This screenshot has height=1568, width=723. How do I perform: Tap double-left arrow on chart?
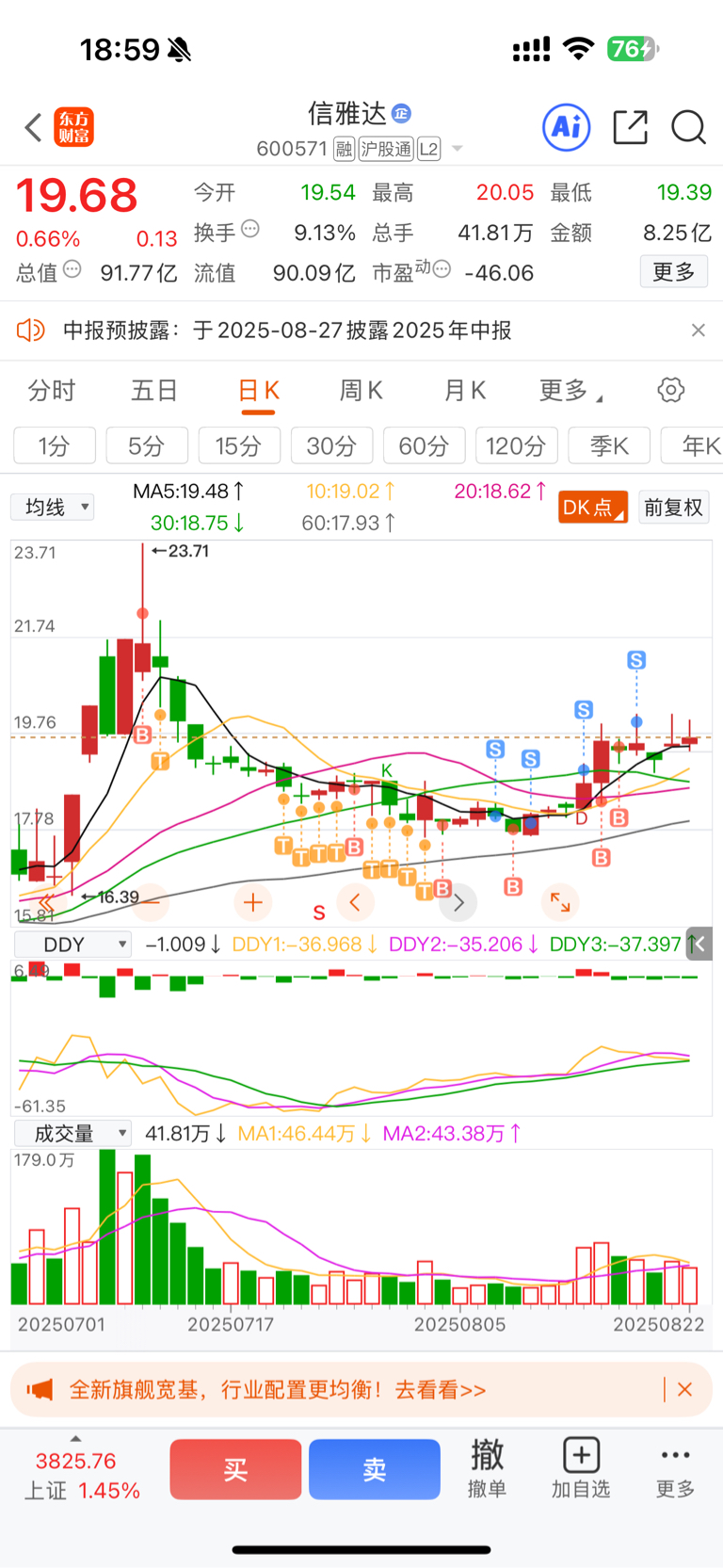point(45,903)
